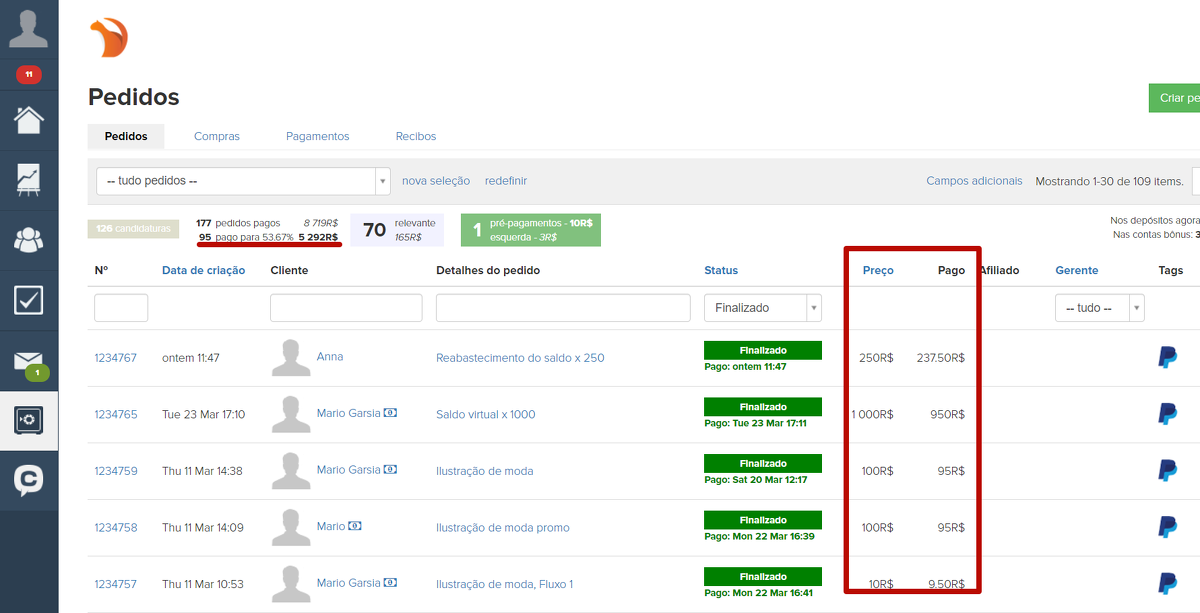The image size is (1200, 613).
Task: Open the home dashboard sidebar icon
Action: point(28,120)
